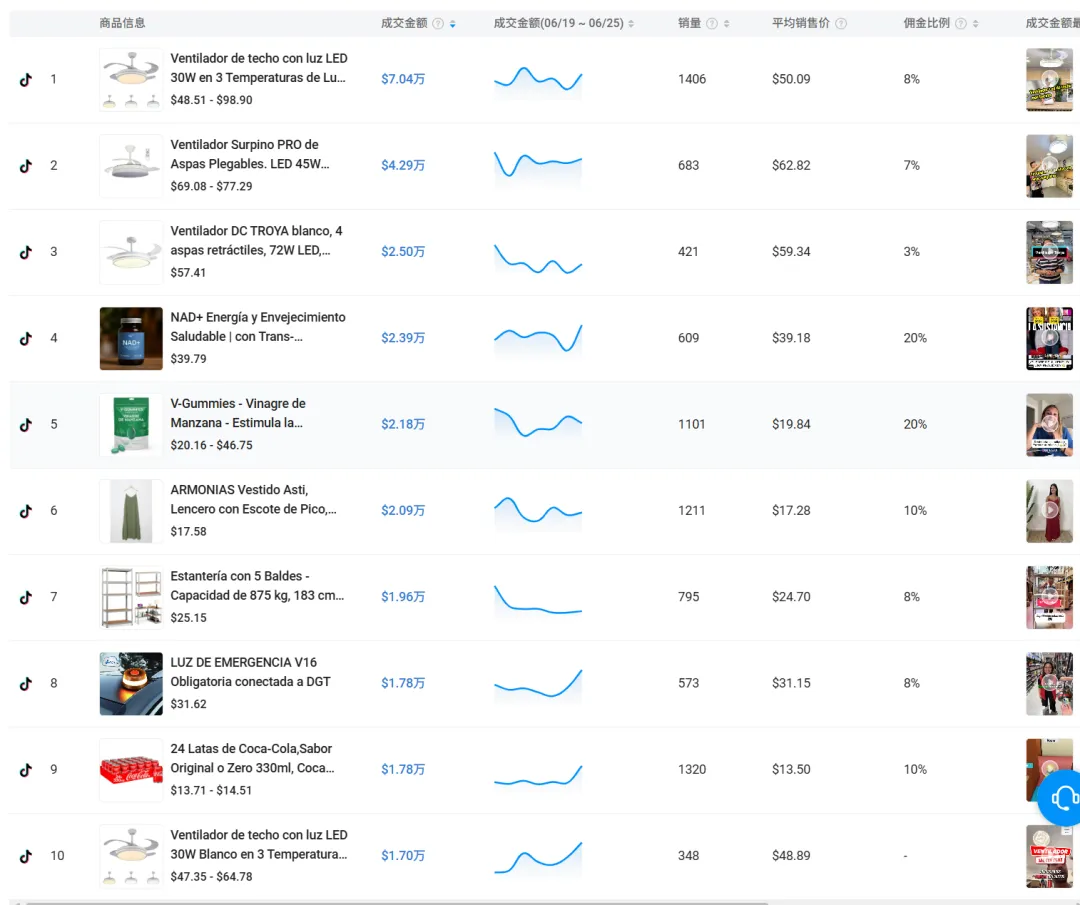Click help icon next to 平均销售价 header
The image size is (1080, 905).
coord(841,23)
